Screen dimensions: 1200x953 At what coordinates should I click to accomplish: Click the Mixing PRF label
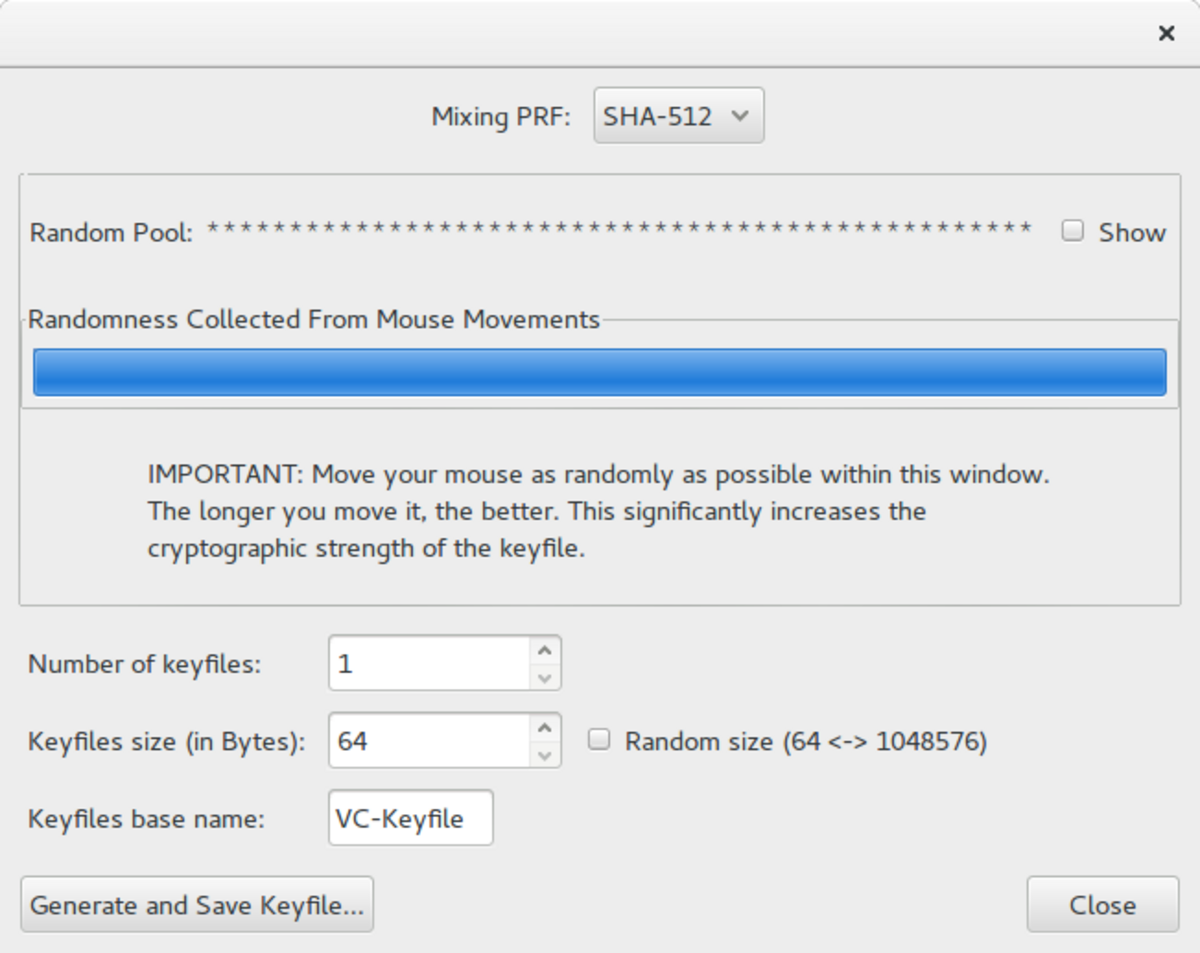click(x=500, y=117)
